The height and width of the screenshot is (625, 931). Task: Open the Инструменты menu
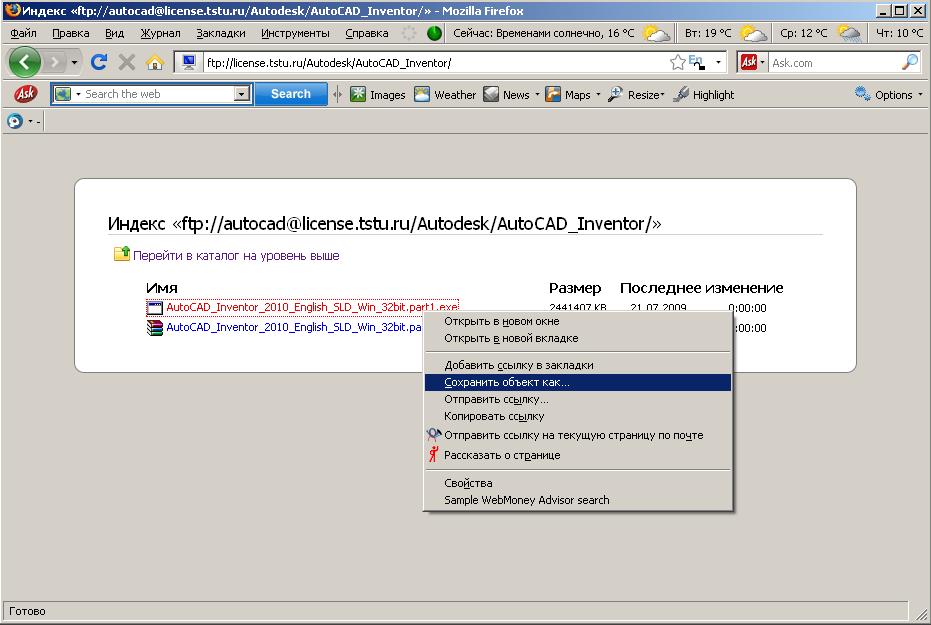pos(295,33)
